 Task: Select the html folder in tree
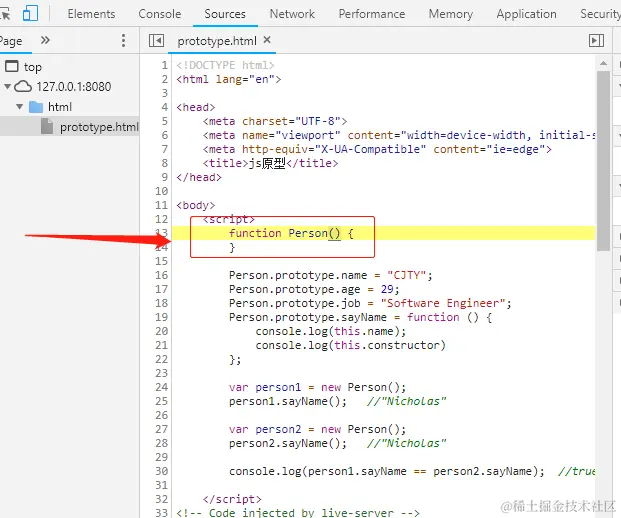60,107
